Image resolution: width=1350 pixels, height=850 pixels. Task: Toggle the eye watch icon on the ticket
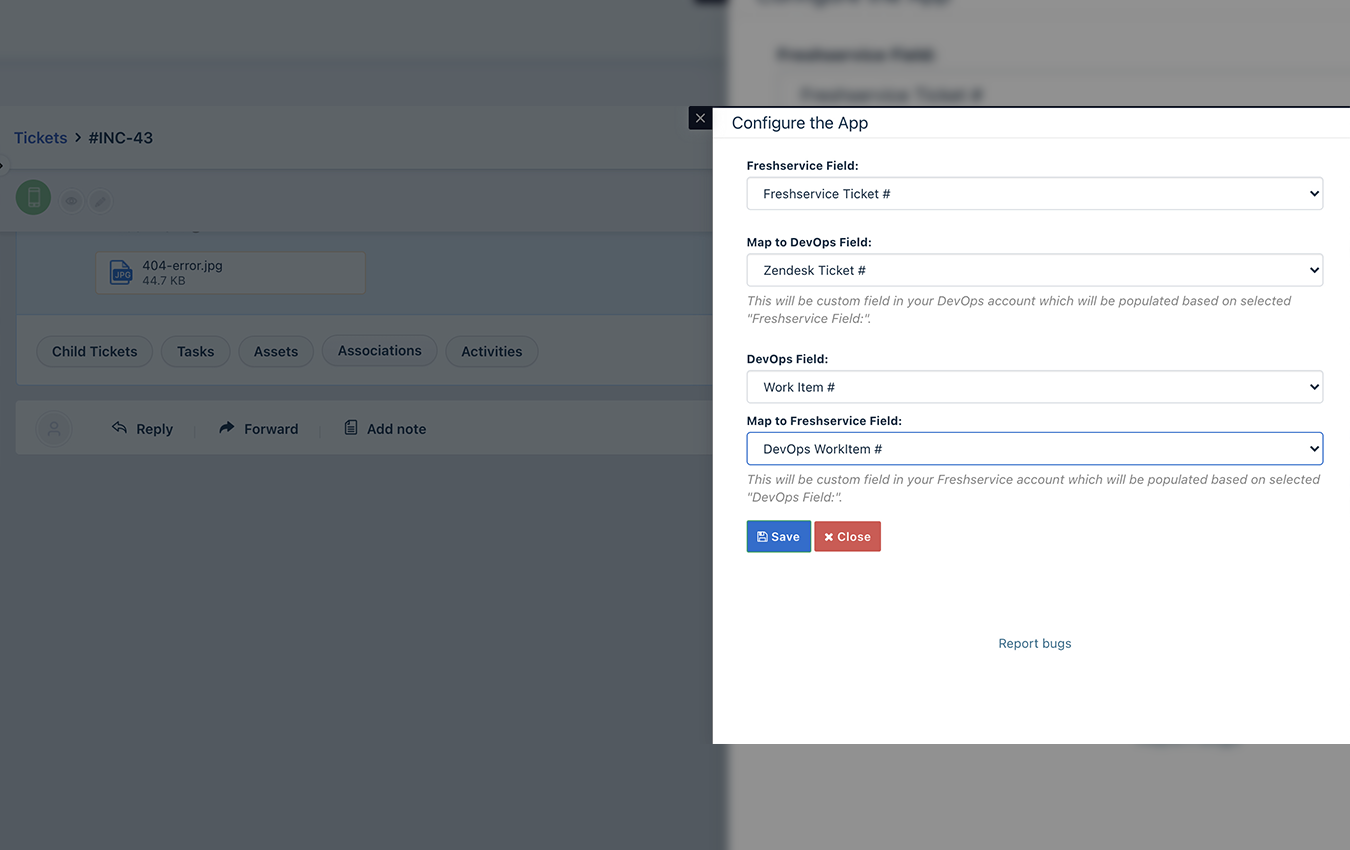click(71, 201)
